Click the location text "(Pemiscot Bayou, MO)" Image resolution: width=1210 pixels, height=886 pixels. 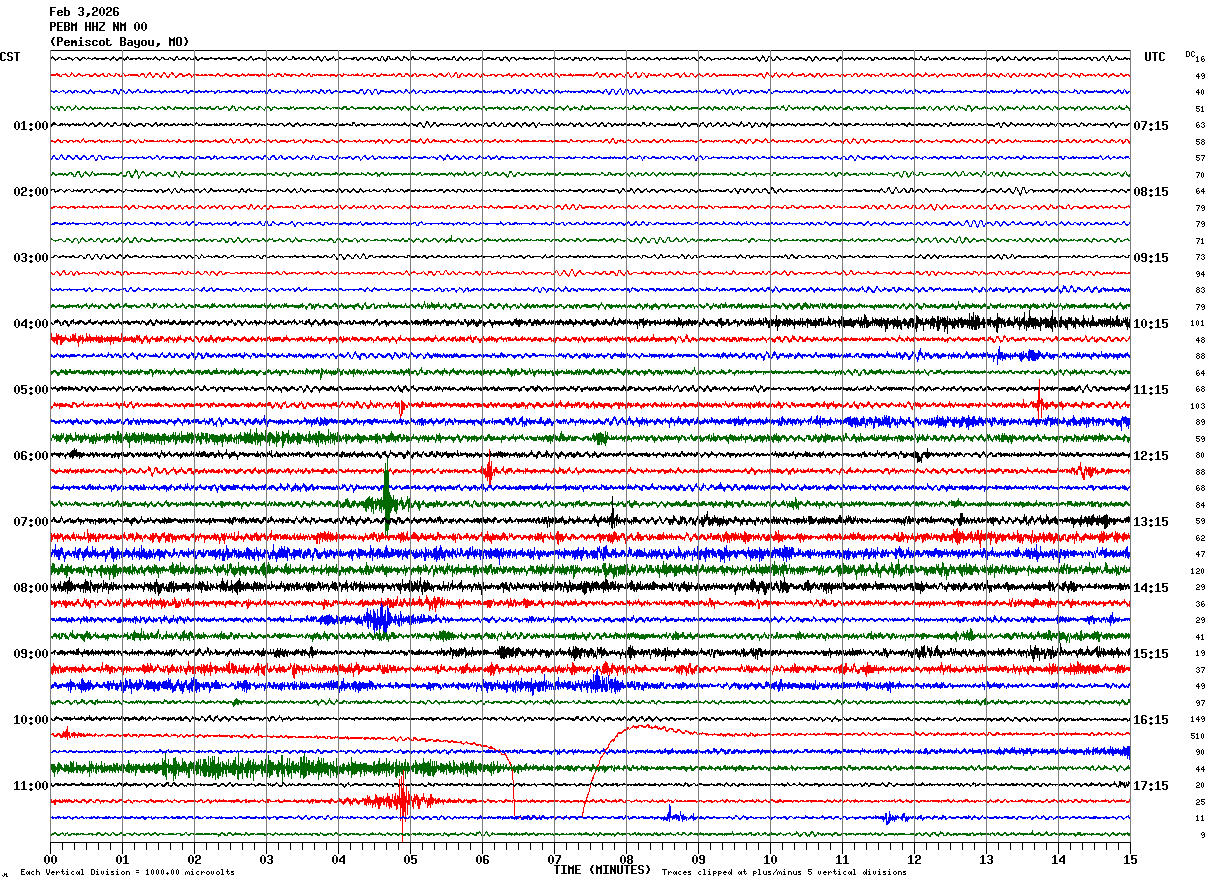point(119,42)
